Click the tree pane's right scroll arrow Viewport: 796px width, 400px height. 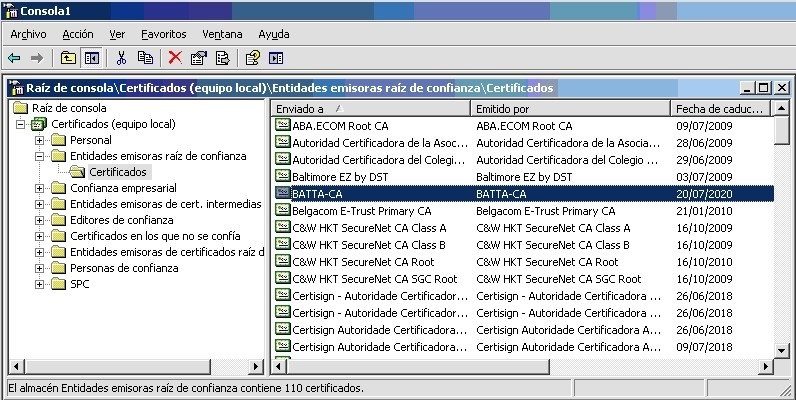click(x=256, y=366)
